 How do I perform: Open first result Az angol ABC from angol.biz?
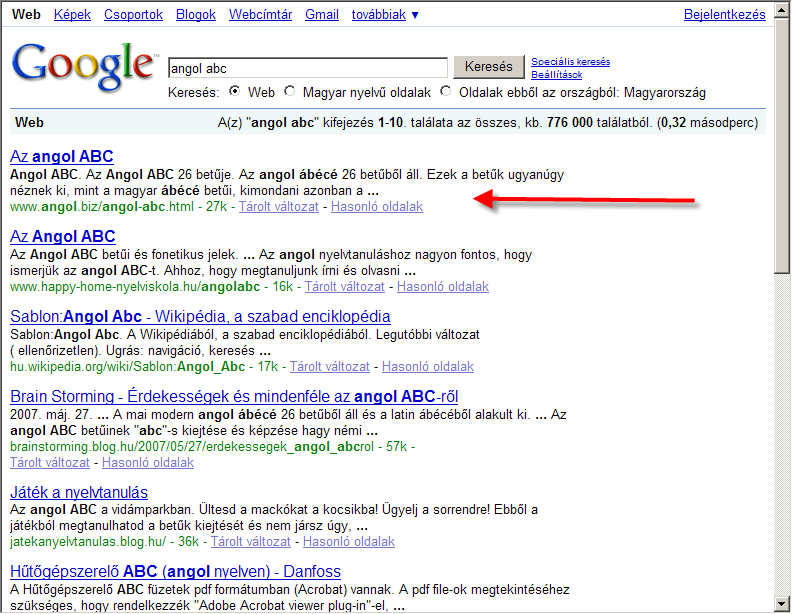(x=62, y=157)
